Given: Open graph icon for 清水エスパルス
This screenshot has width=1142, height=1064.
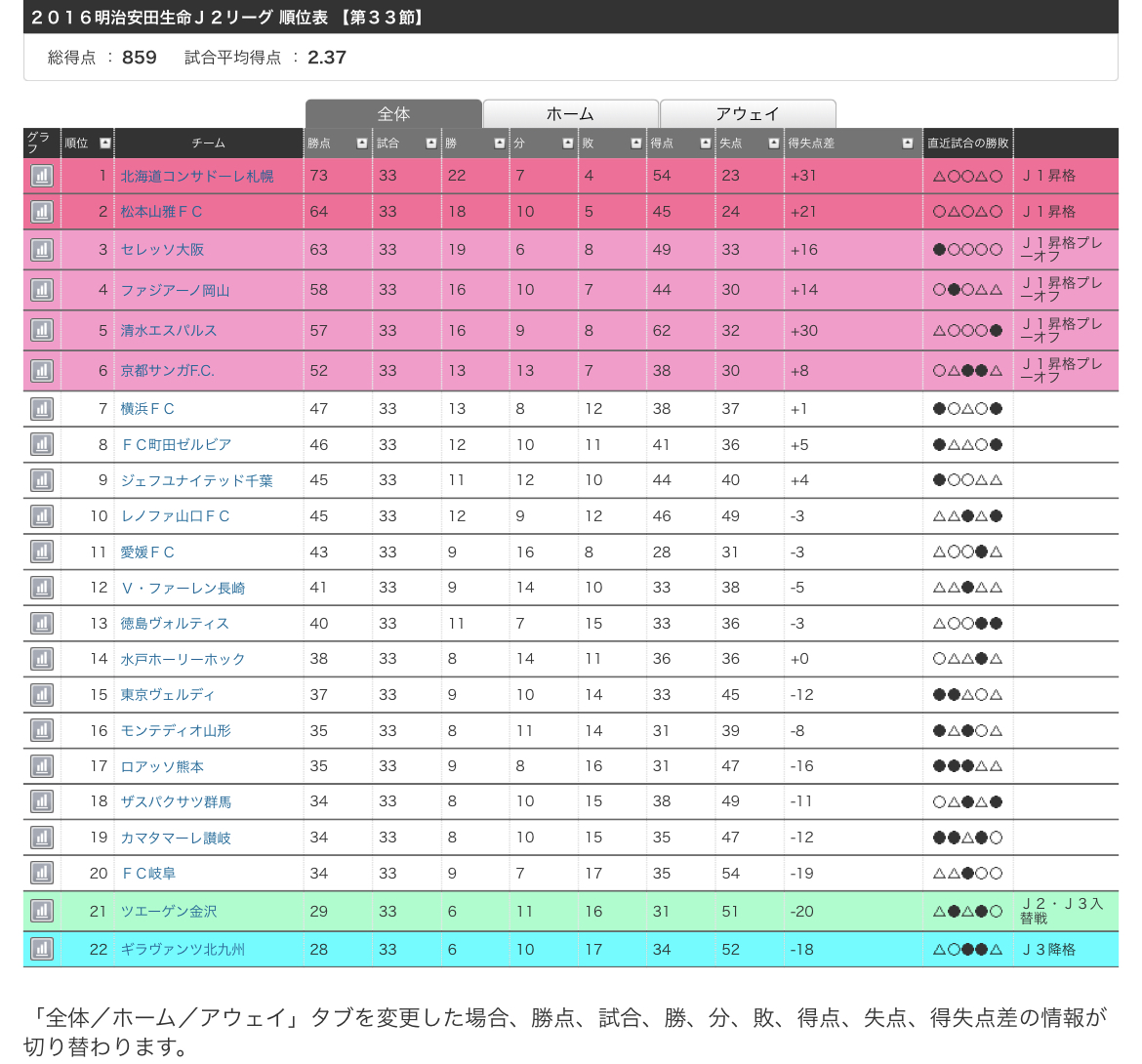Looking at the screenshot, I should (x=42, y=331).
